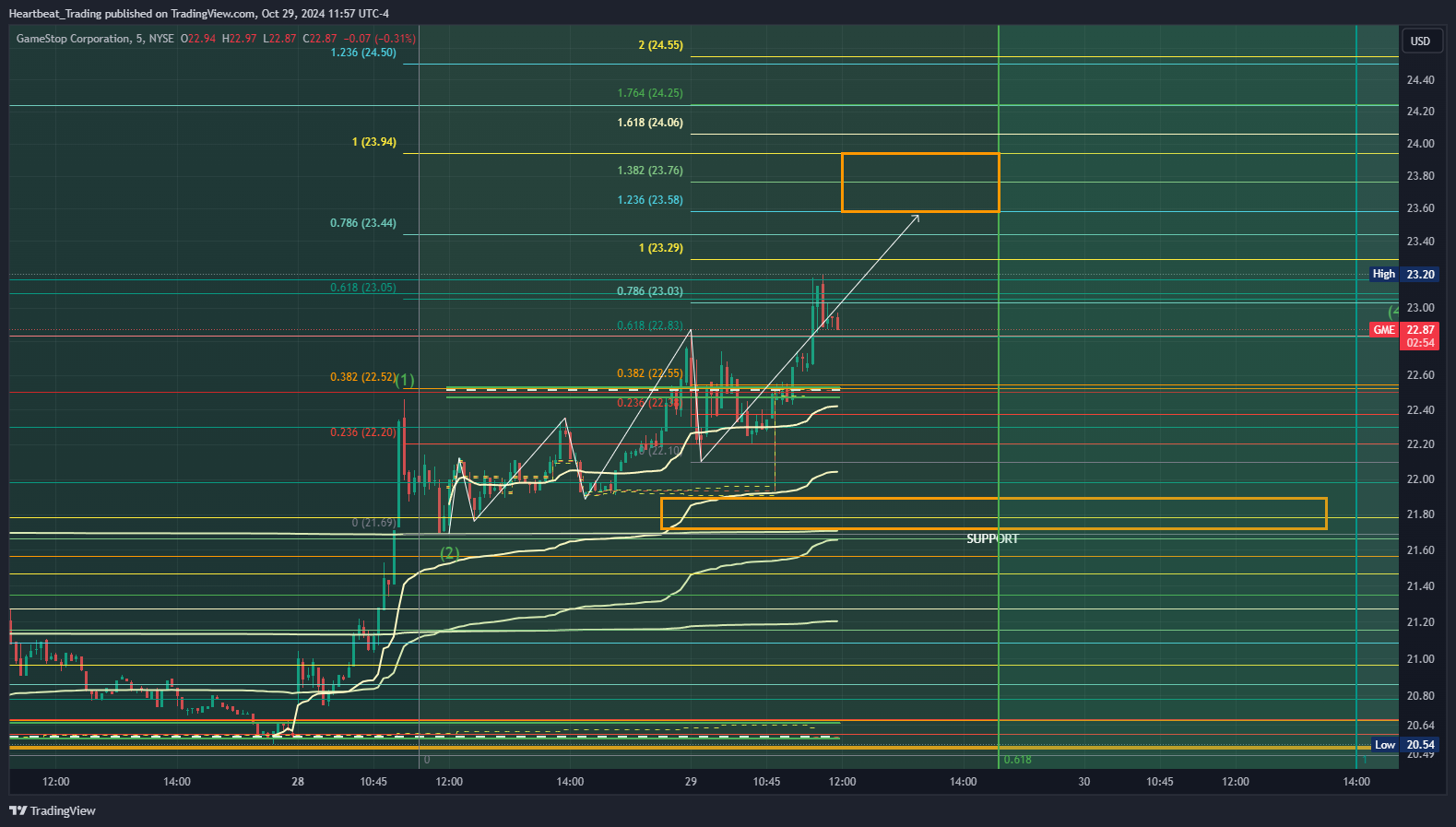Select the Fibonacci label 1.618 (24.06)

coord(650,123)
